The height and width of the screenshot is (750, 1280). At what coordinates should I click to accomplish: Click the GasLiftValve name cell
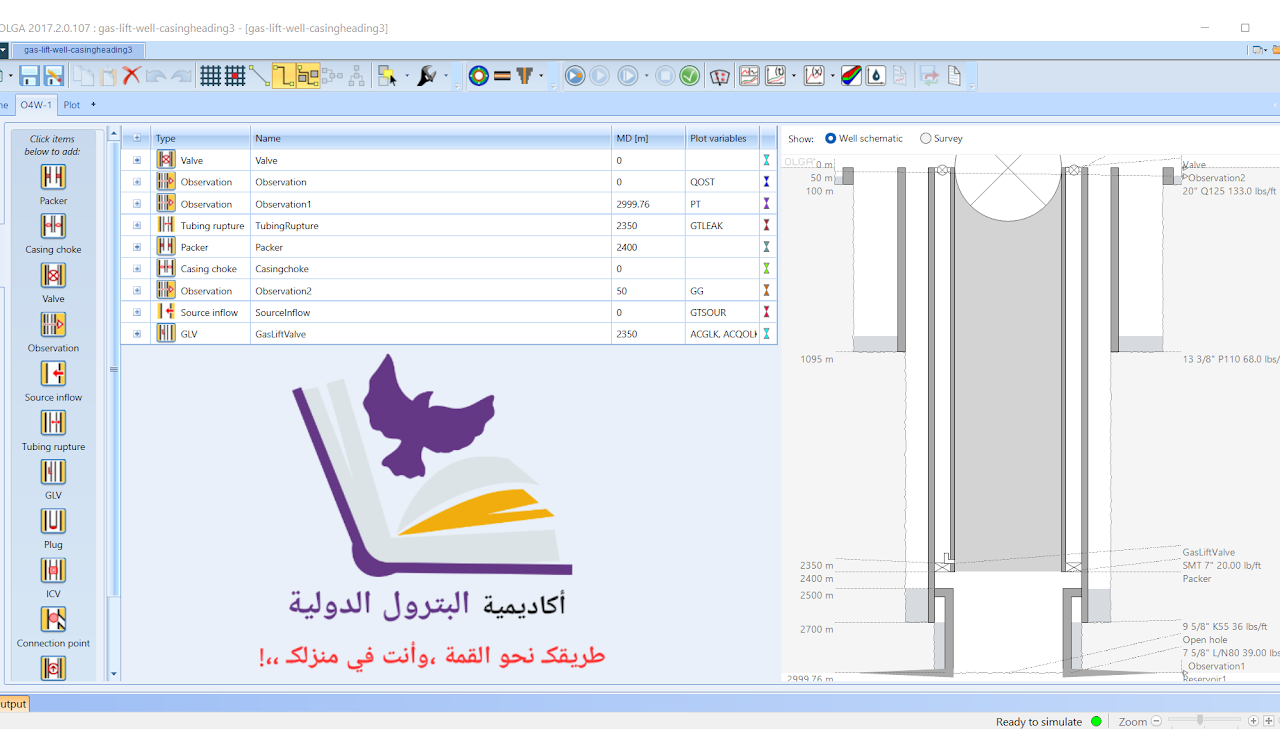click(x=431, y=334)
